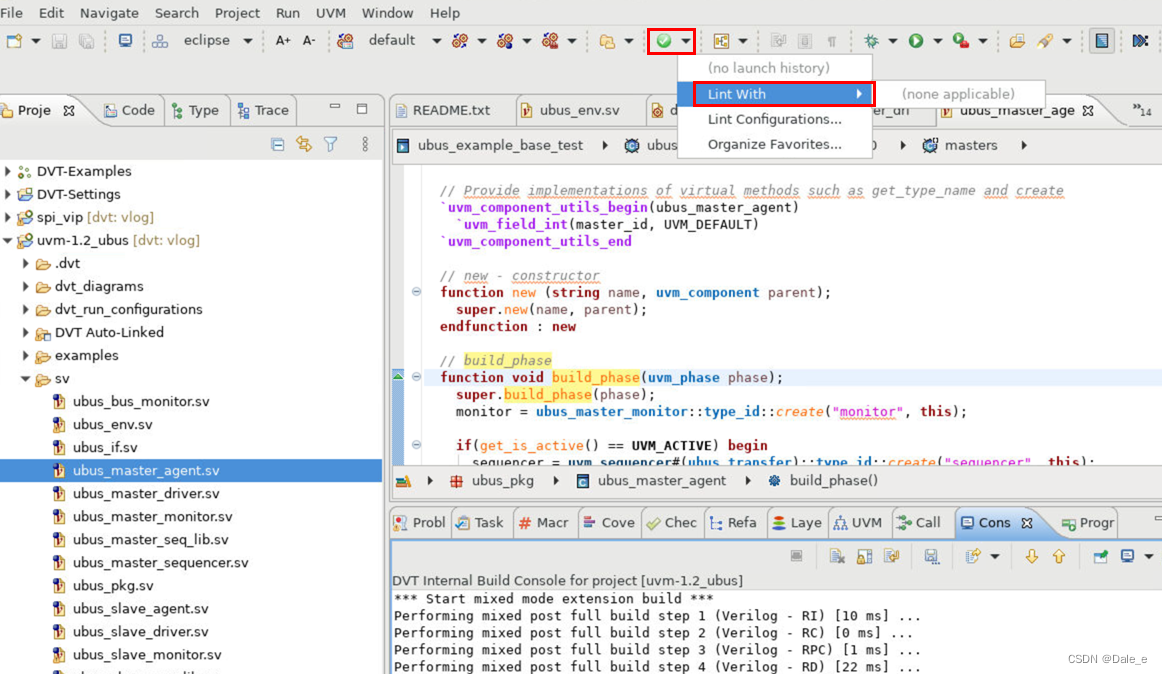1162x674 pixels.
Task: Click the Run External Tools icon
Action: point(961,41)
